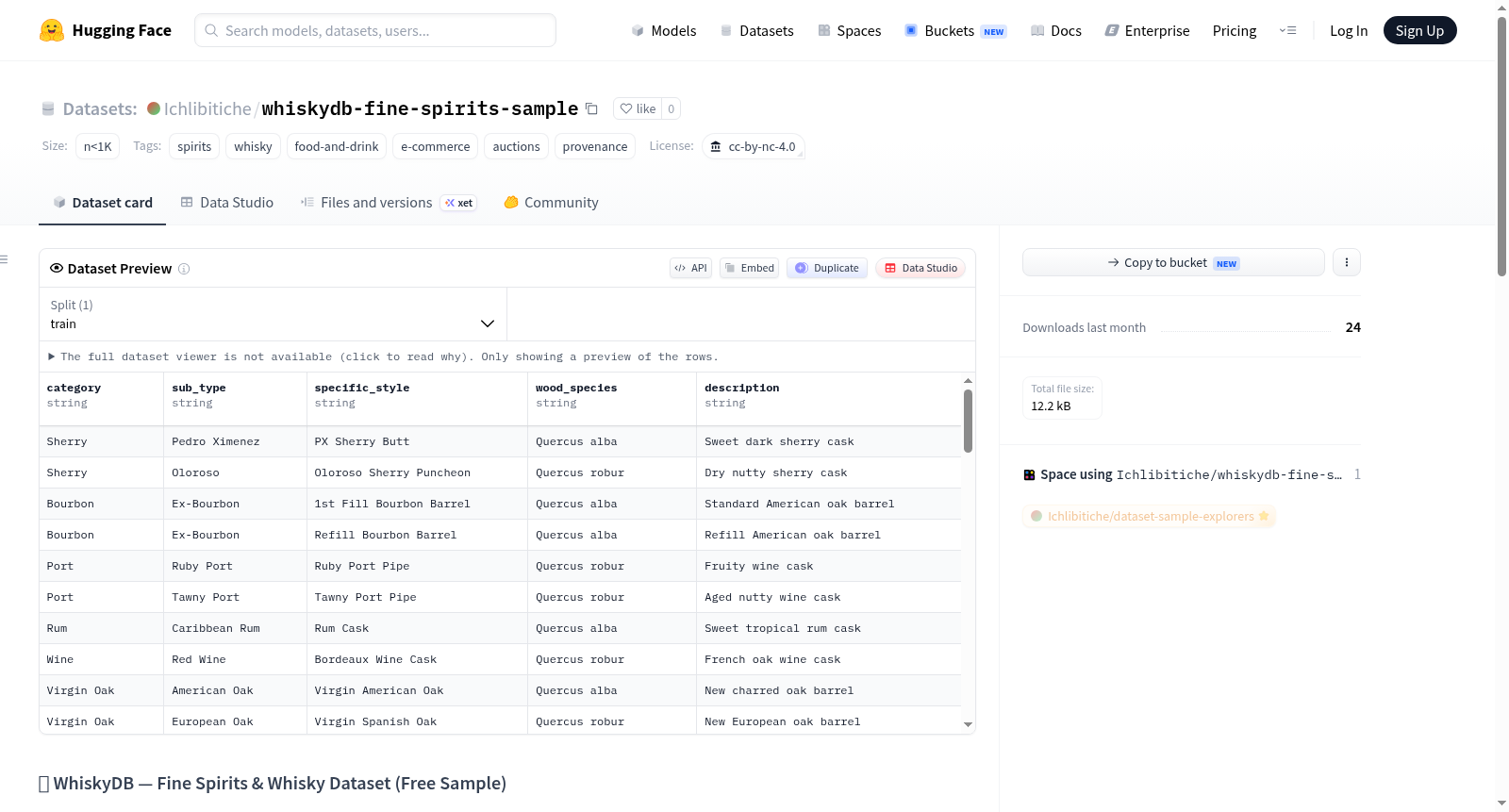Select the whisky tag
The height and width of the screenshot is (812, 1509).
tap(253, 146)
